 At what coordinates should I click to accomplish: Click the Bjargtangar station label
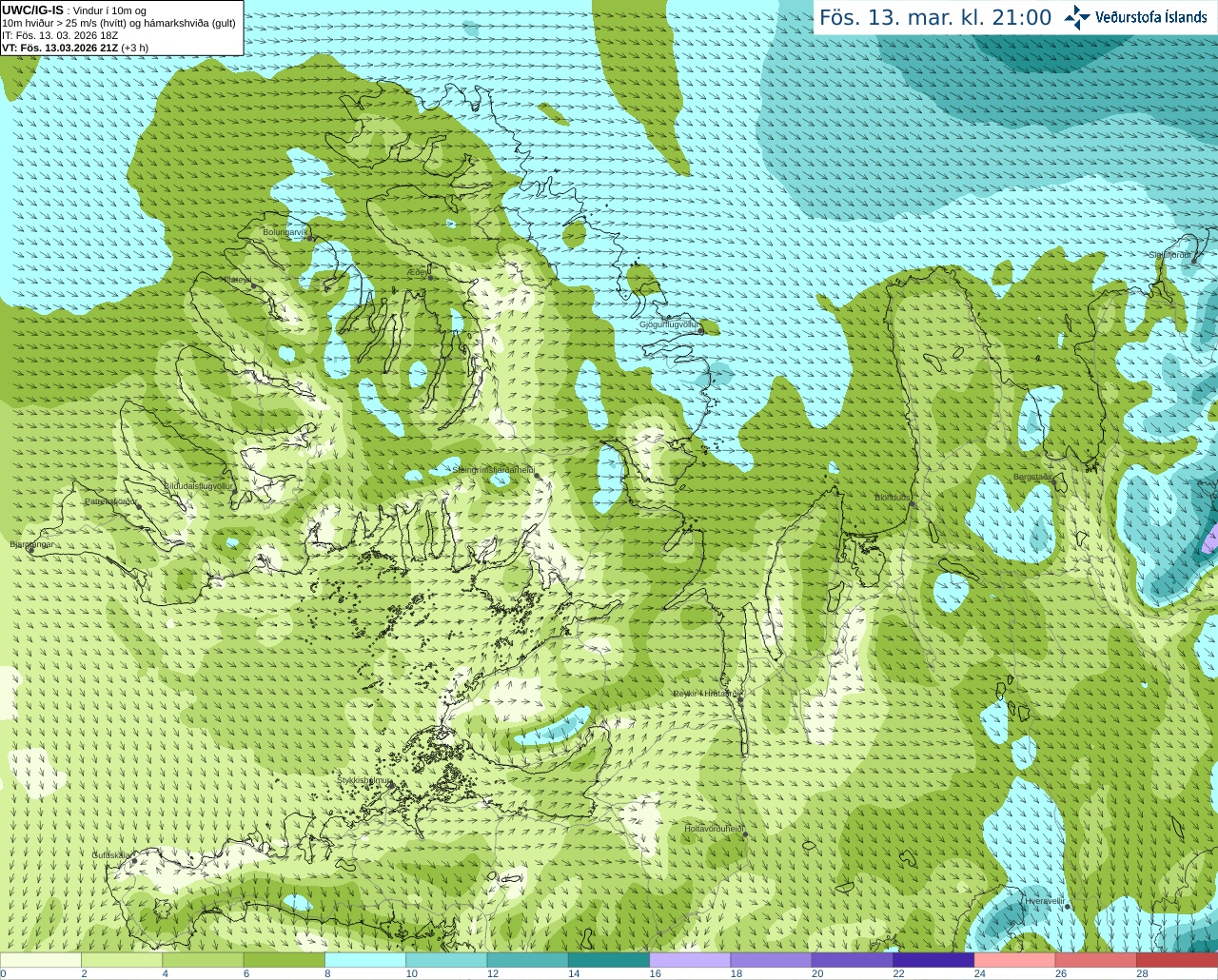[31, 544]
